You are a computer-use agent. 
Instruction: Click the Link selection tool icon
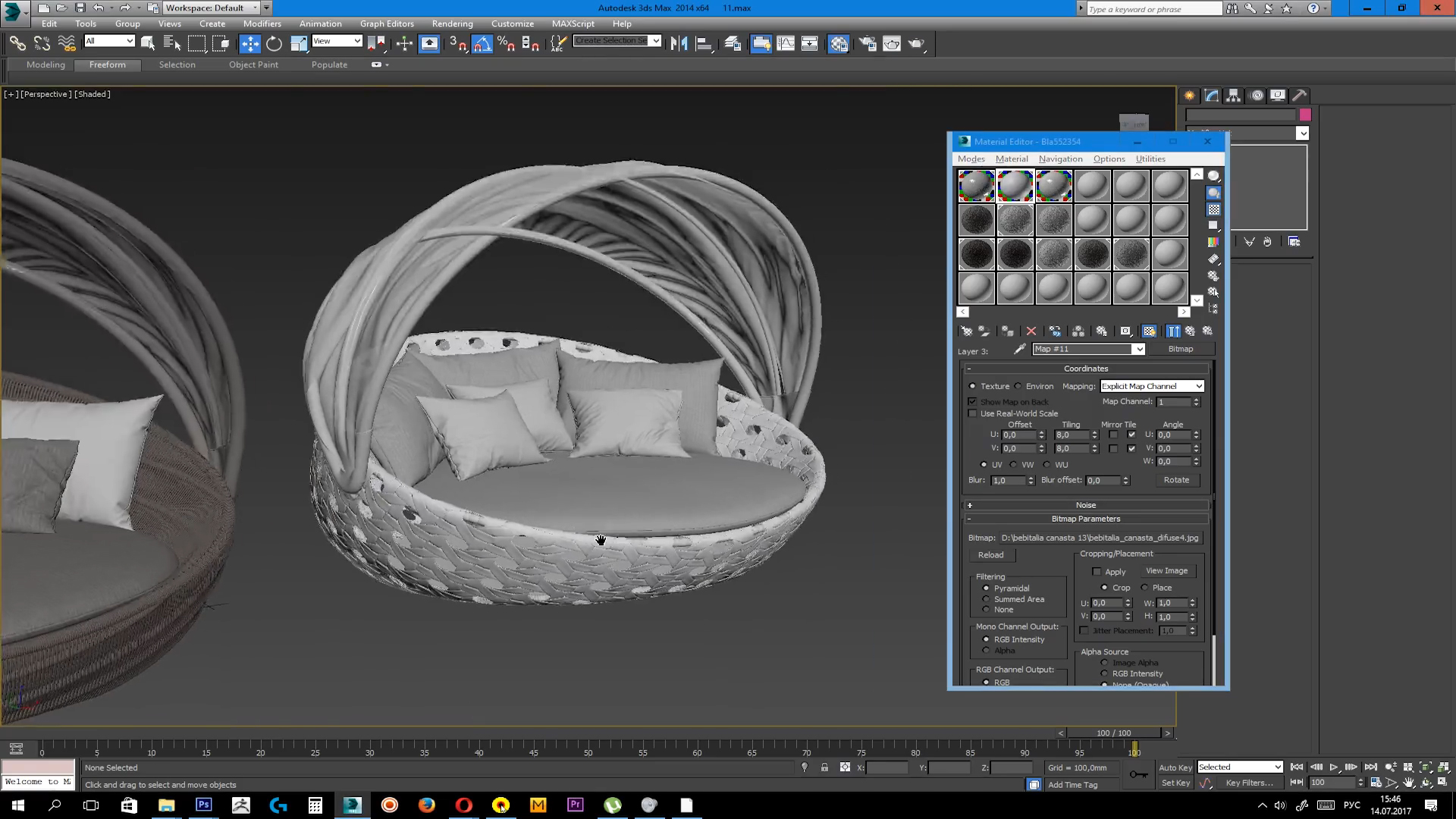(17, 44)
